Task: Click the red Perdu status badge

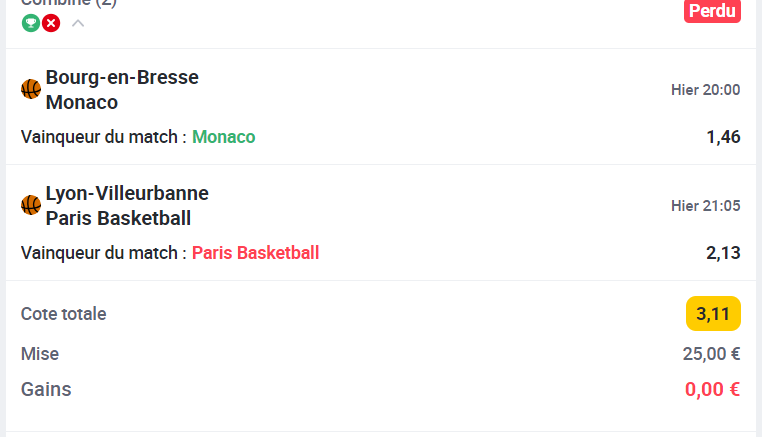Action: coord(712,10)
